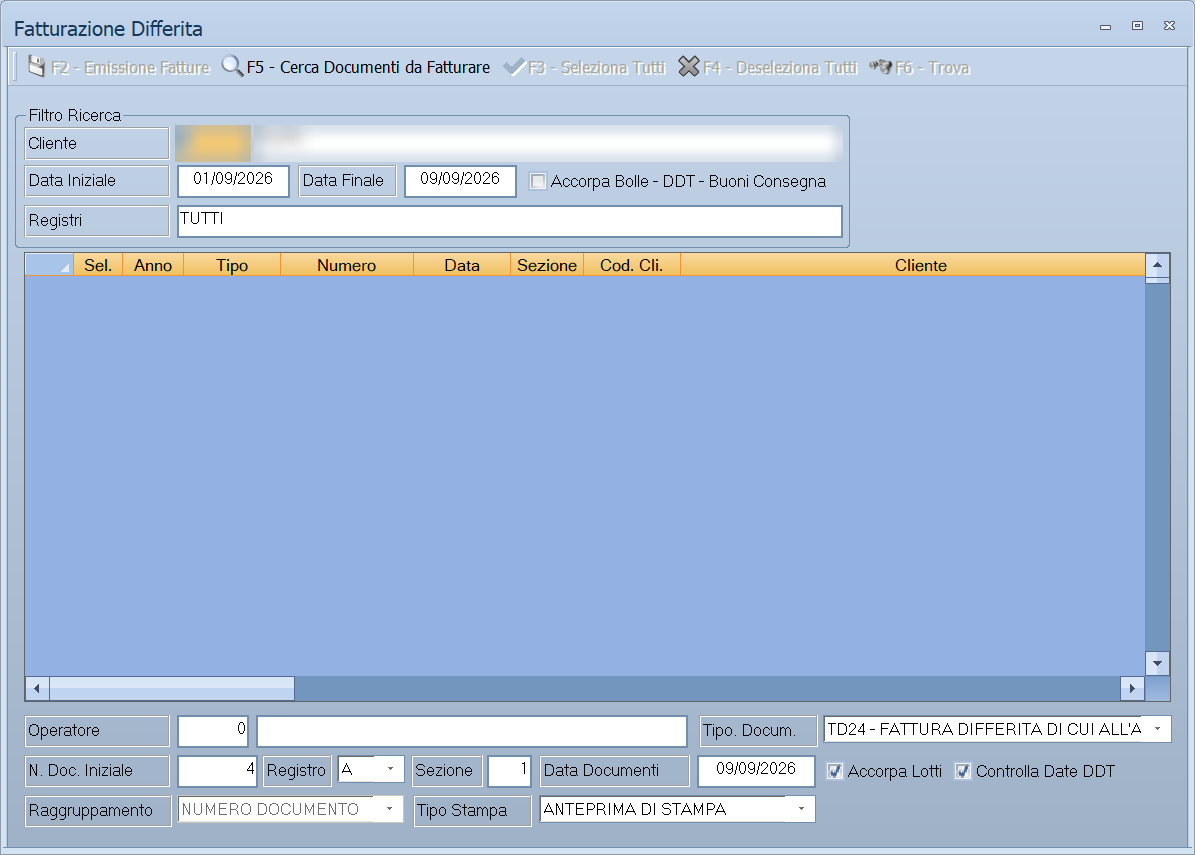
Task: Open the Tipo Docum. dropdown
Action: coord(1158,729)
